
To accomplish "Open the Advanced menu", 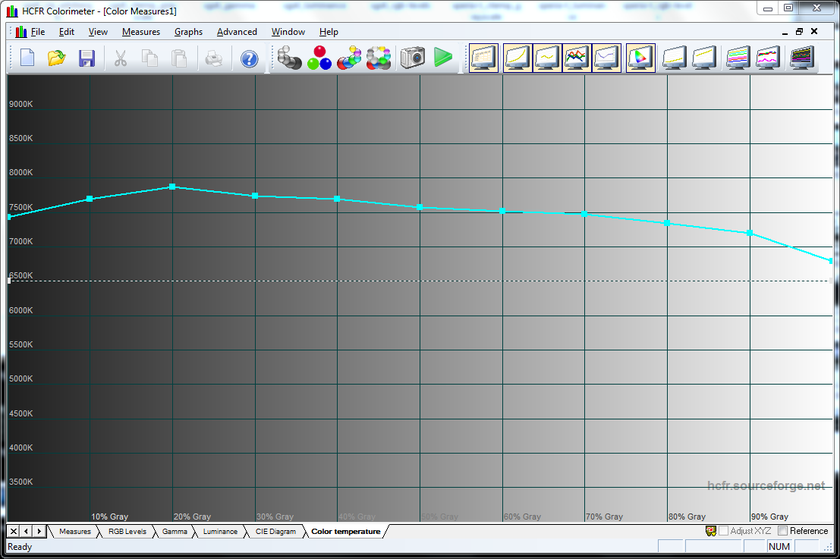I will 237,32.
